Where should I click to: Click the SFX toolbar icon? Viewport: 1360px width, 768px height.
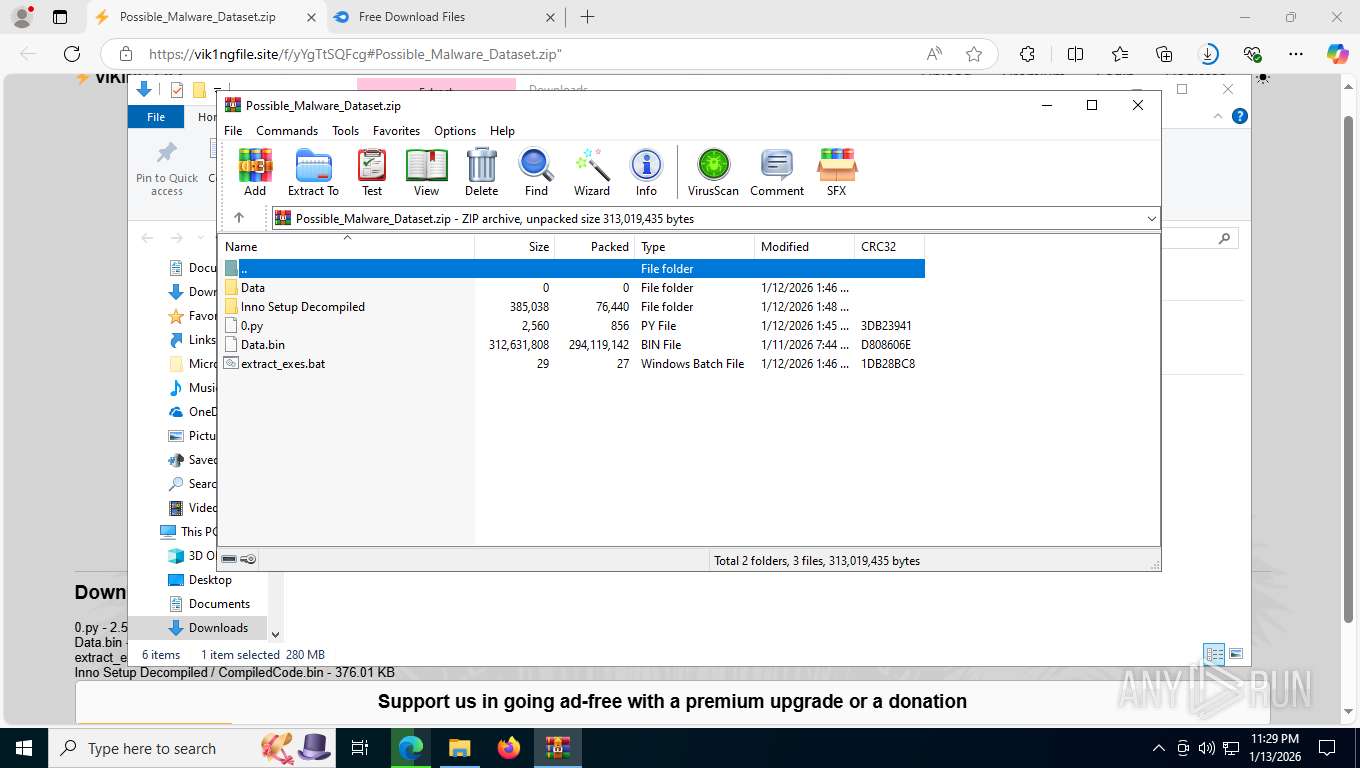(836, 172)
